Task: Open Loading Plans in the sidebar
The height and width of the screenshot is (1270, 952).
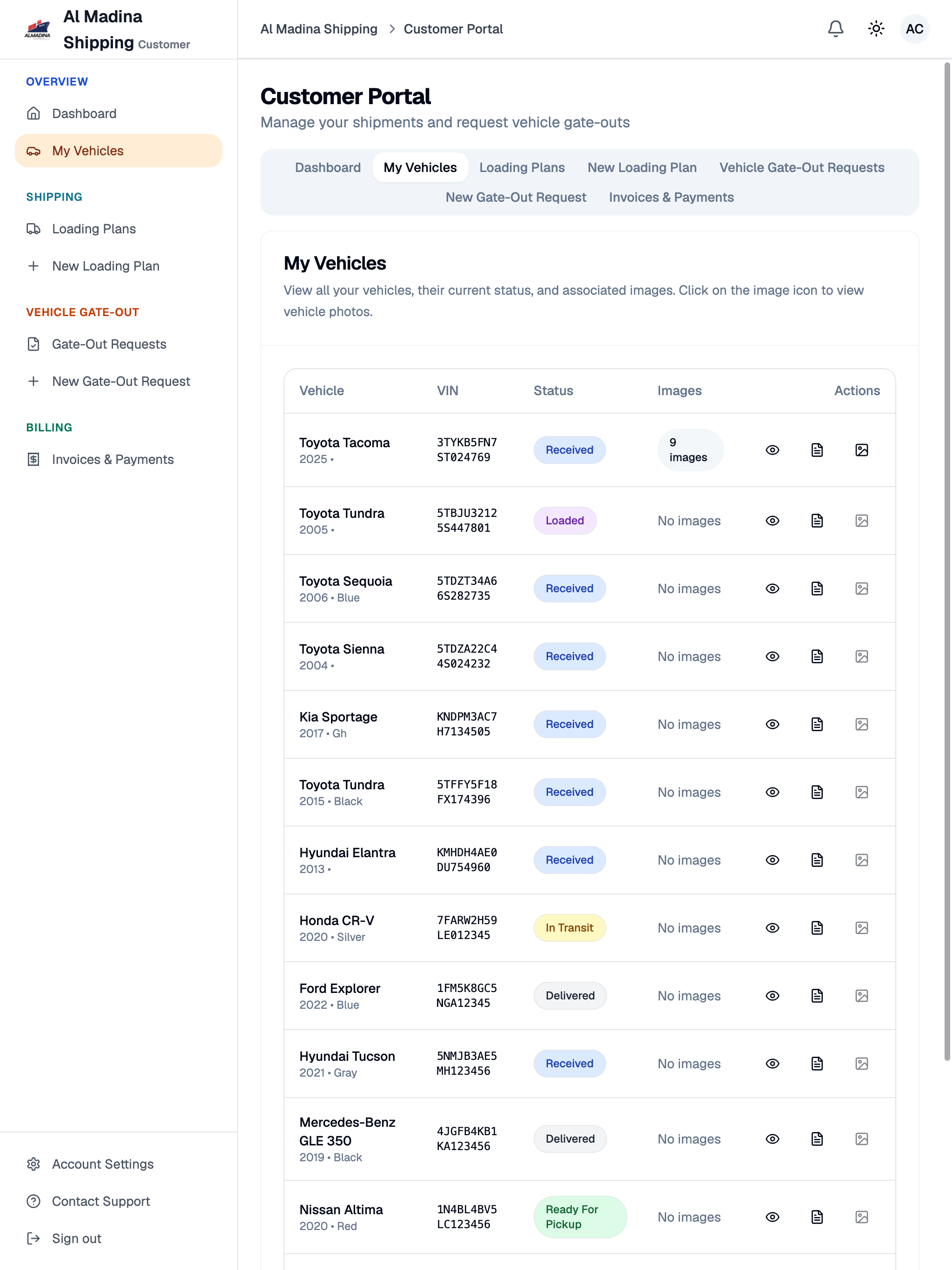Action: (118, 229)
